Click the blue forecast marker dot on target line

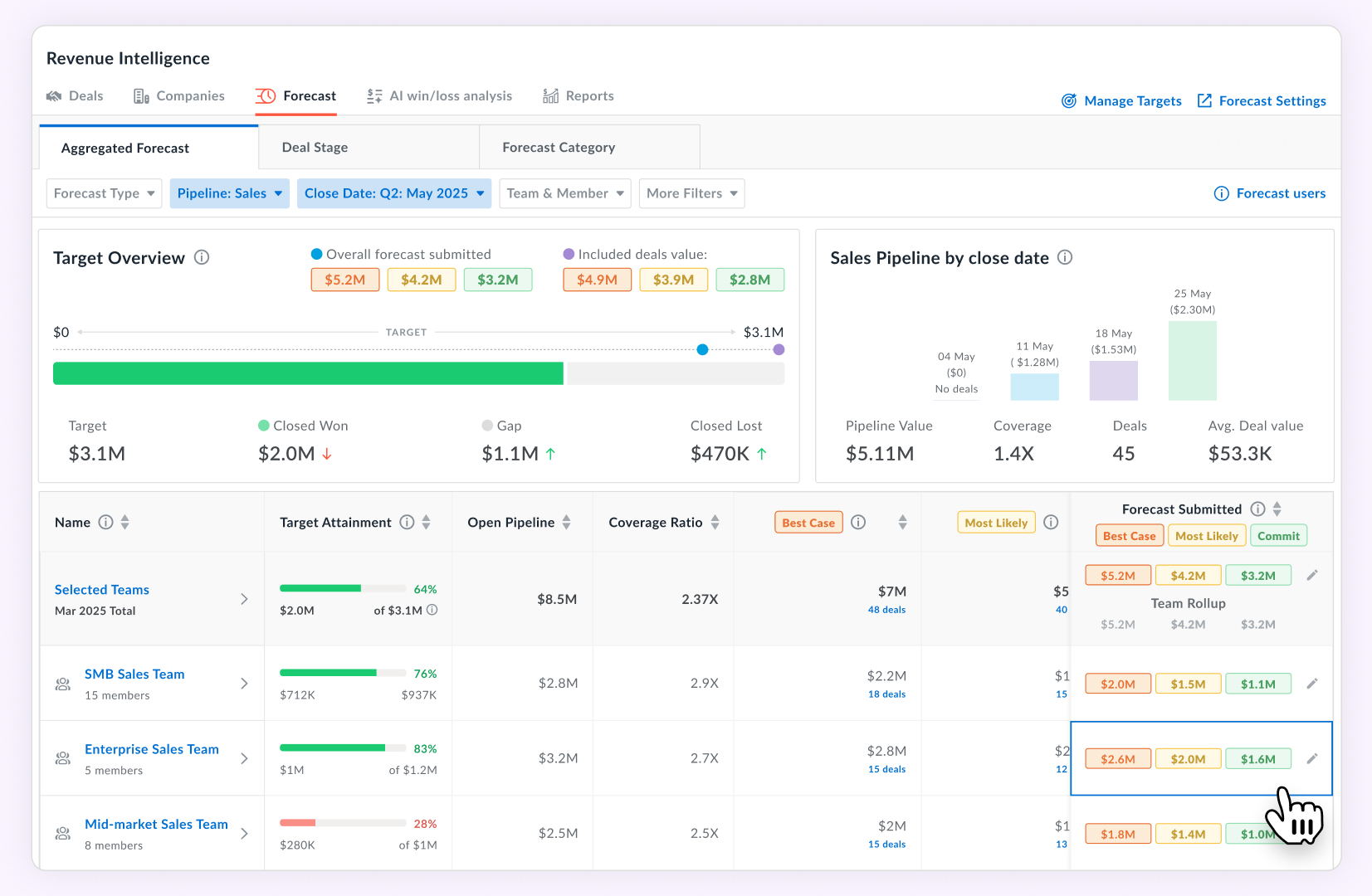(x=702, y=349)
